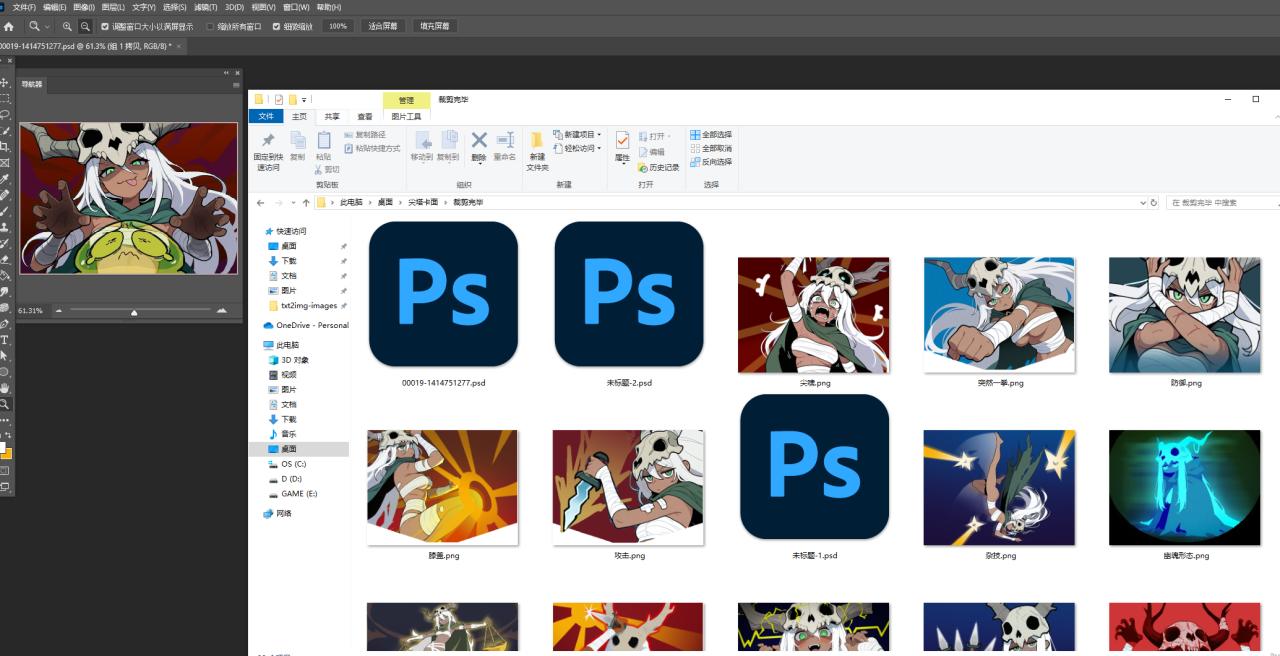Click Explorer search box 在 裁剪完毕 中搜索

1224,202
